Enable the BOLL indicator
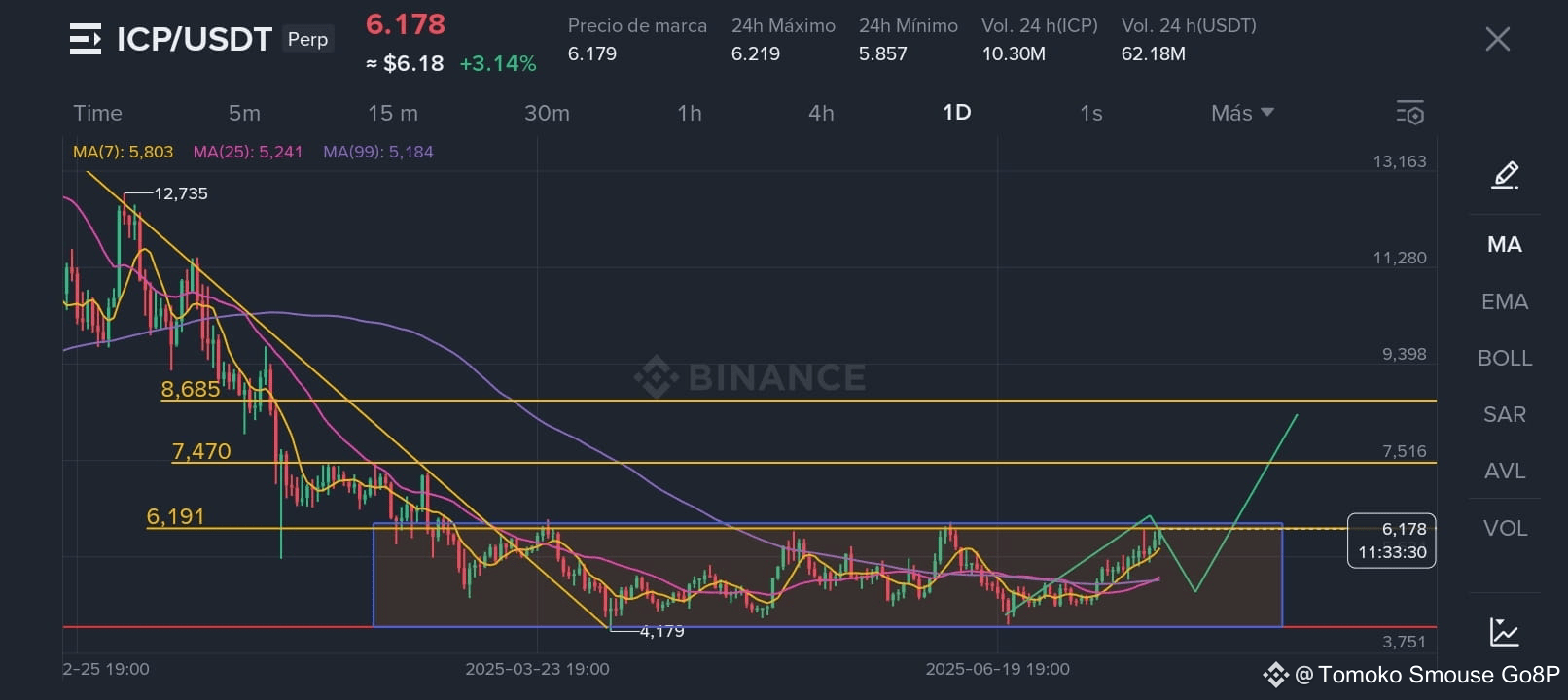The height and width of the screenshot is (700, 1568). tap(1505, 358)
